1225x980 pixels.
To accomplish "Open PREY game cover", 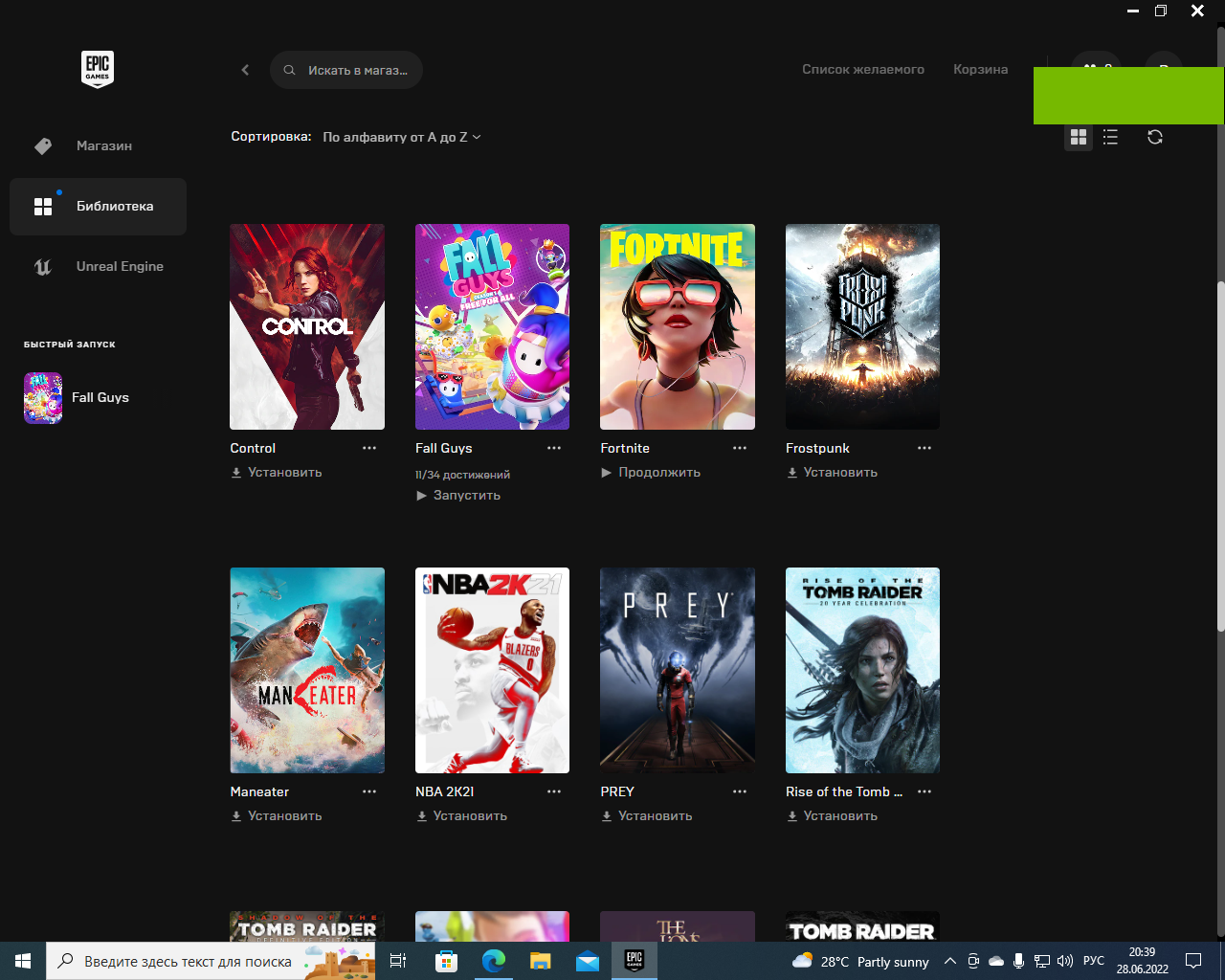I will click(x=678, y=670).
